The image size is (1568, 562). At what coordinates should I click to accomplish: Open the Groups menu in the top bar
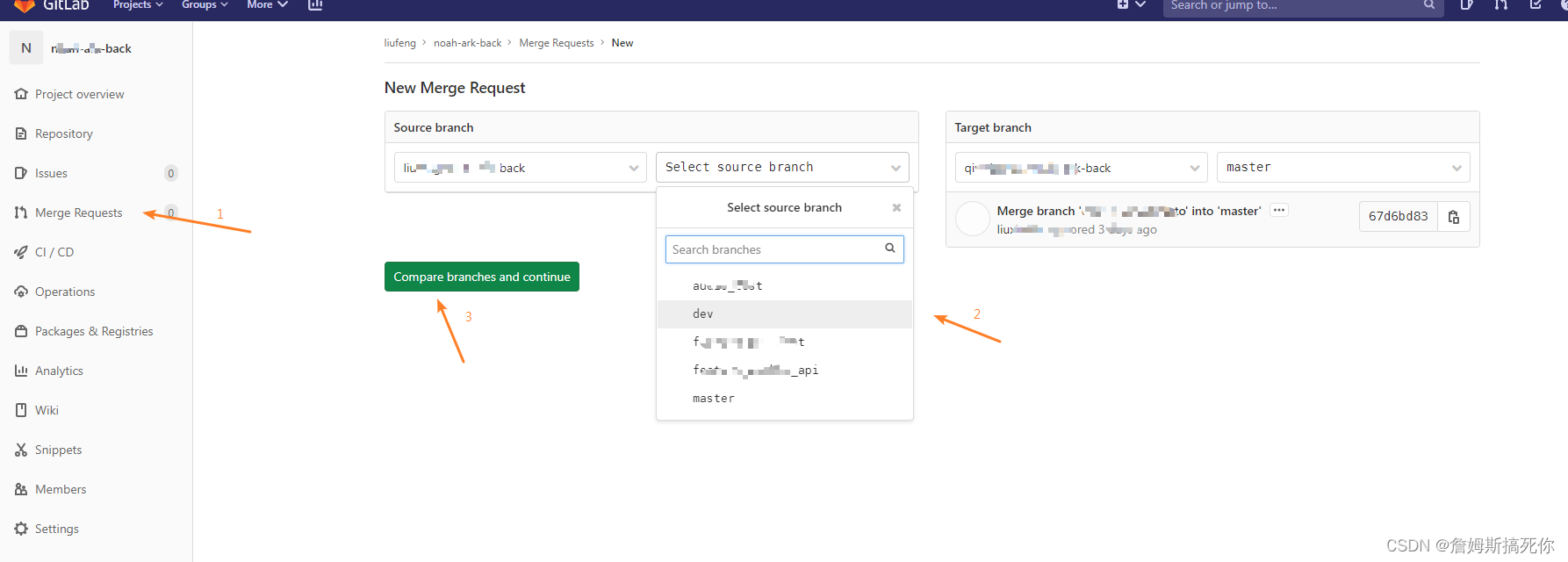[x=205, y=5]
